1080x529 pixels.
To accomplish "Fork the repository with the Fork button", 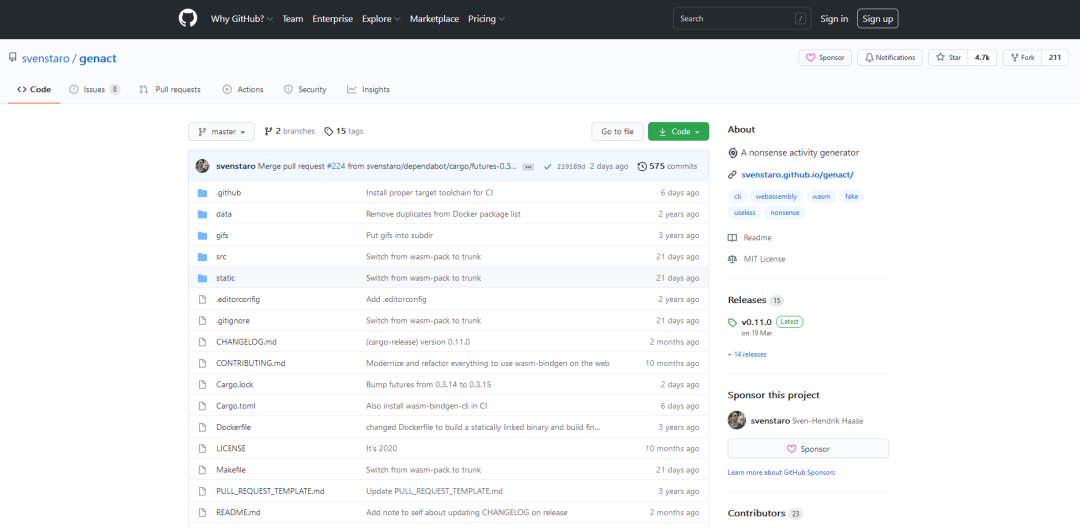I will click(x=1022, y=58).
